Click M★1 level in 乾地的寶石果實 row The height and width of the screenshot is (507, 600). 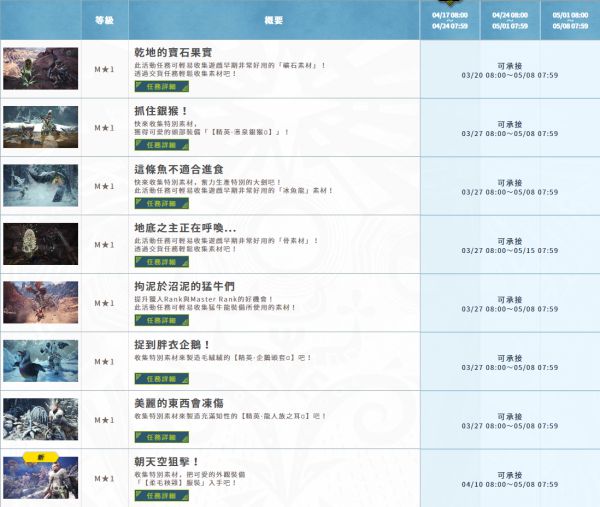click(104, 69)
